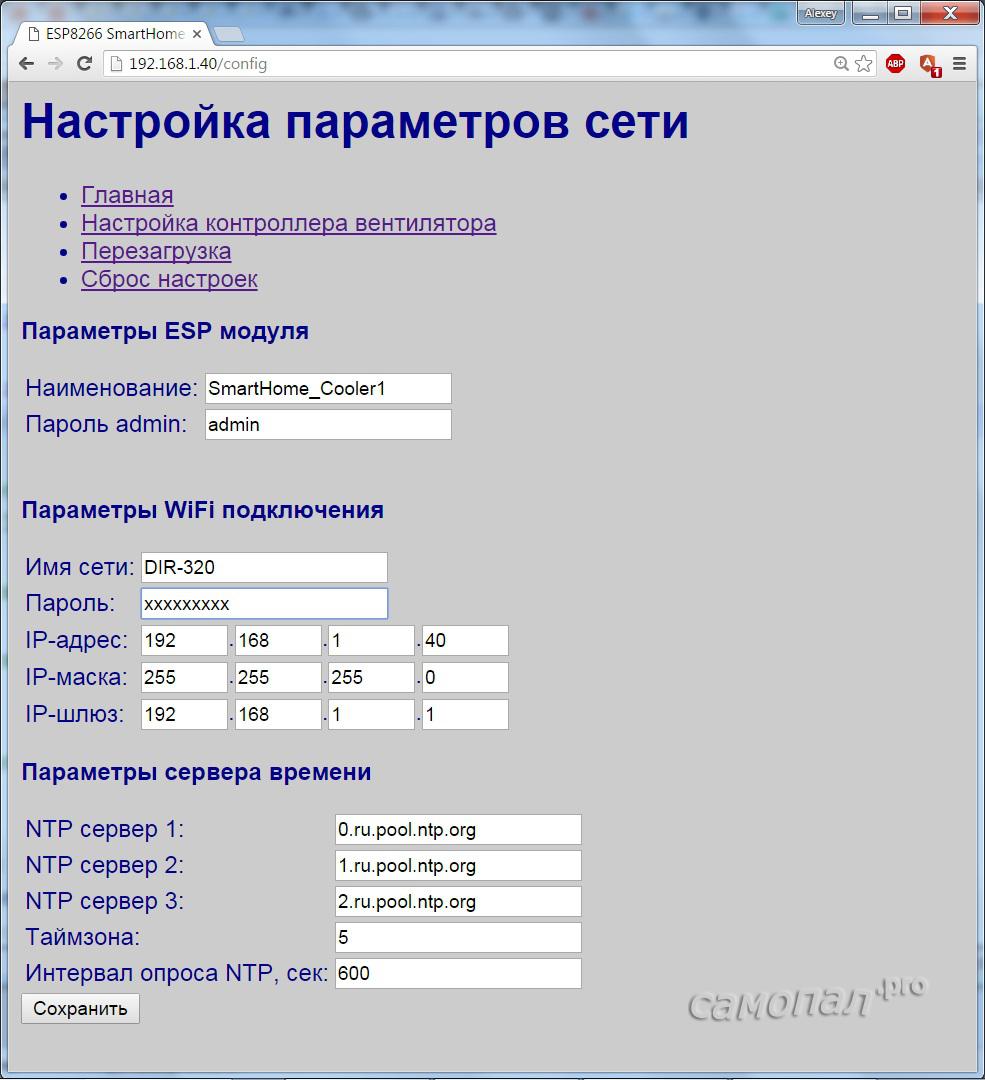
Task: Click the Имя сети field DIR-320
Action: [265, 568]
